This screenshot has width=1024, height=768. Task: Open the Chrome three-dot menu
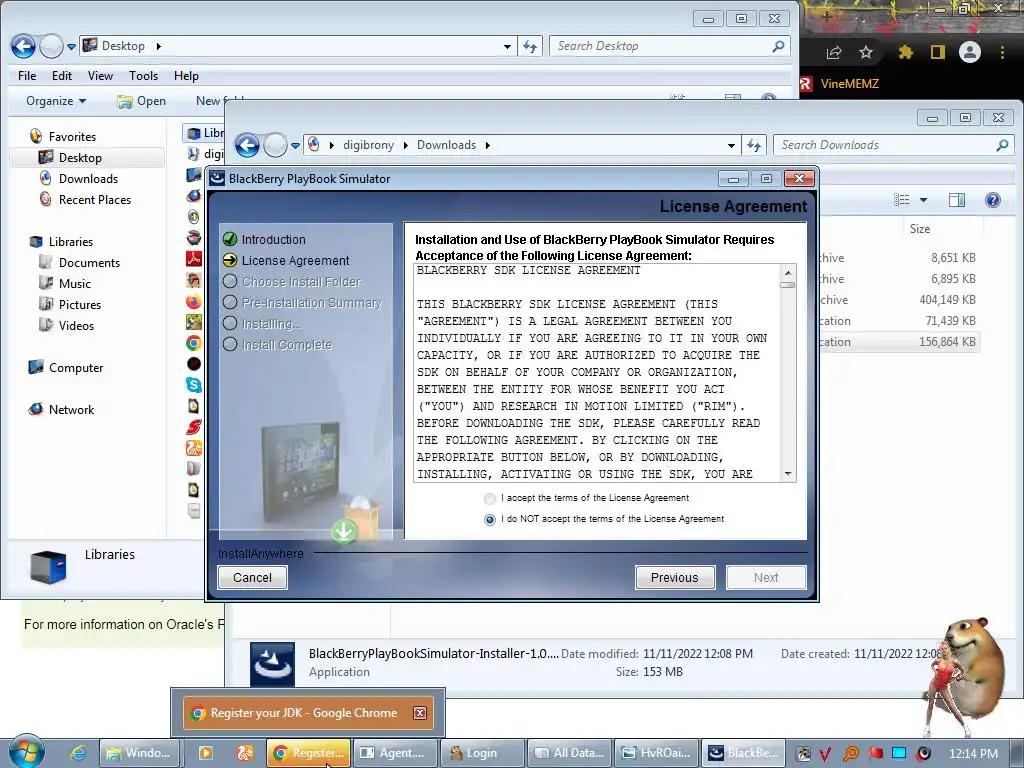point(1002,52)
